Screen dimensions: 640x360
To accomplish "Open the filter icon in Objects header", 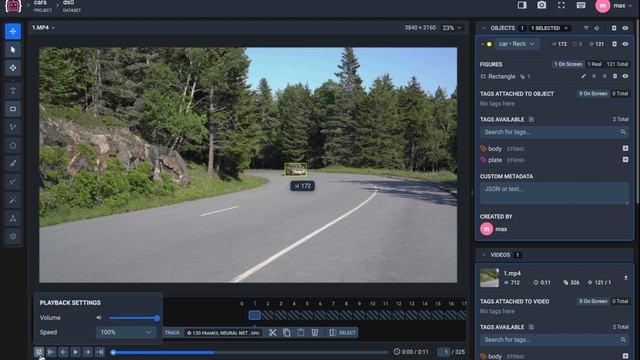I will 586,28.
